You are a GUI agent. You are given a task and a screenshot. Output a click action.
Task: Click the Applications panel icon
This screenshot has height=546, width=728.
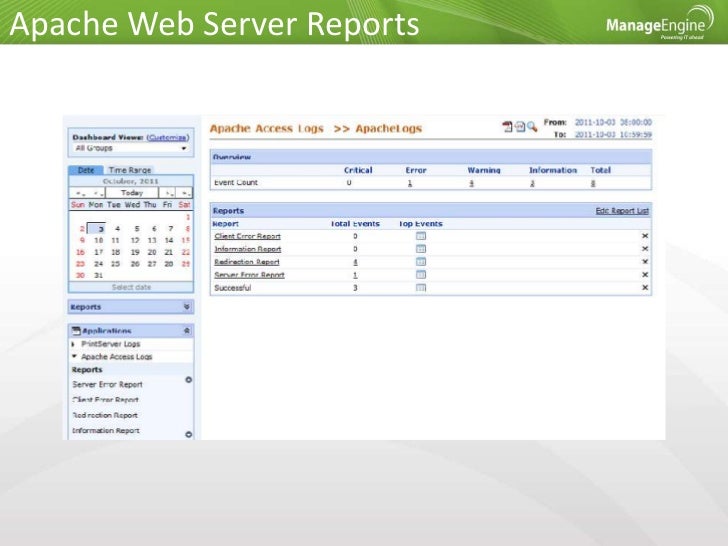coord(76,331)
